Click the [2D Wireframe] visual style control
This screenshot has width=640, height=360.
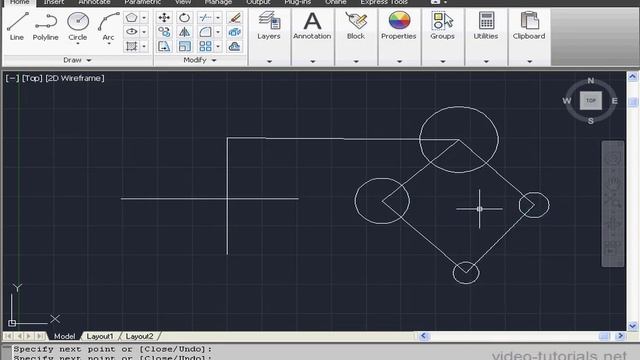[x=75, y=78]
